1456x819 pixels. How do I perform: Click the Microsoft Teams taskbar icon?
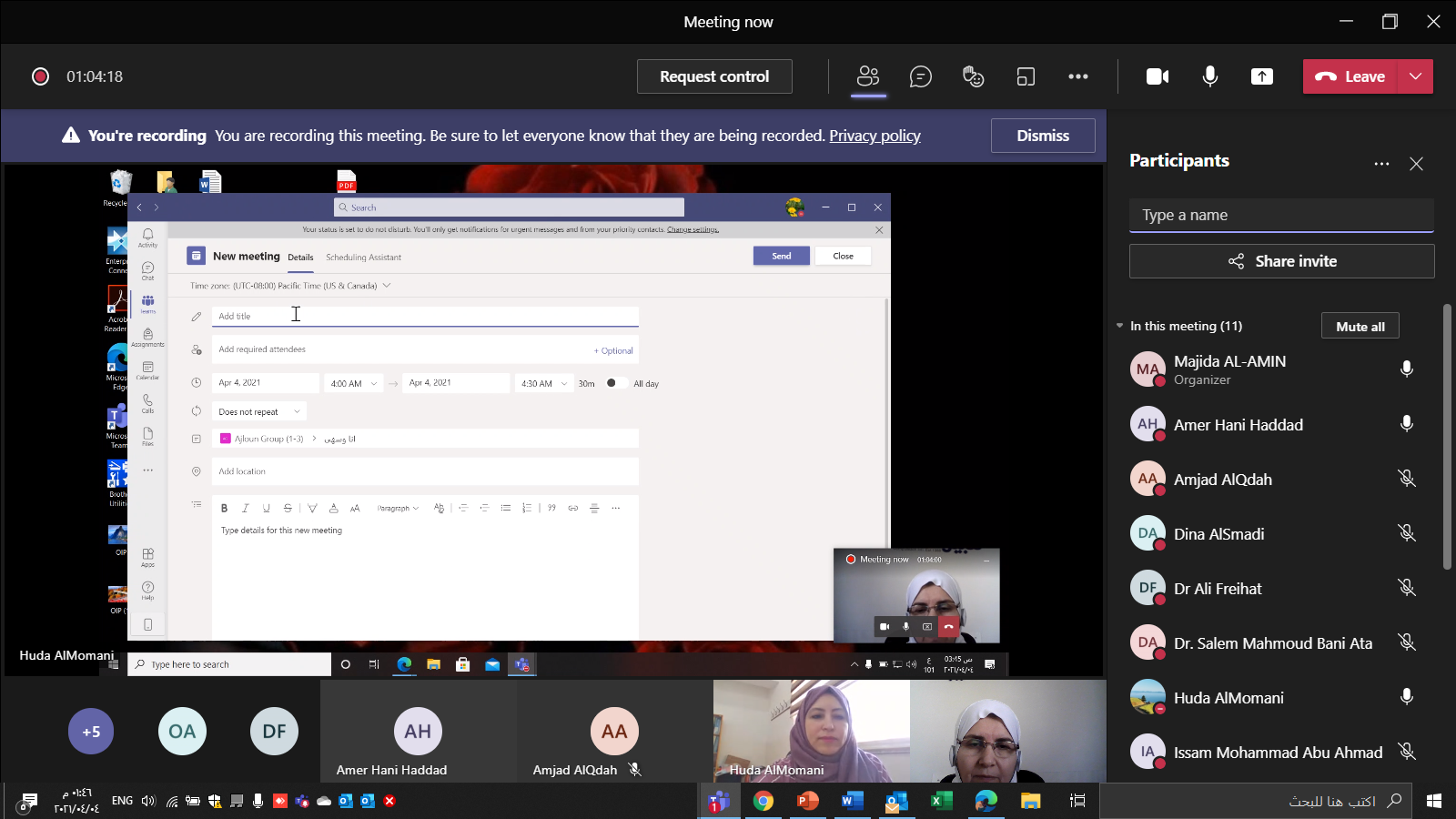tap(719, 801)
